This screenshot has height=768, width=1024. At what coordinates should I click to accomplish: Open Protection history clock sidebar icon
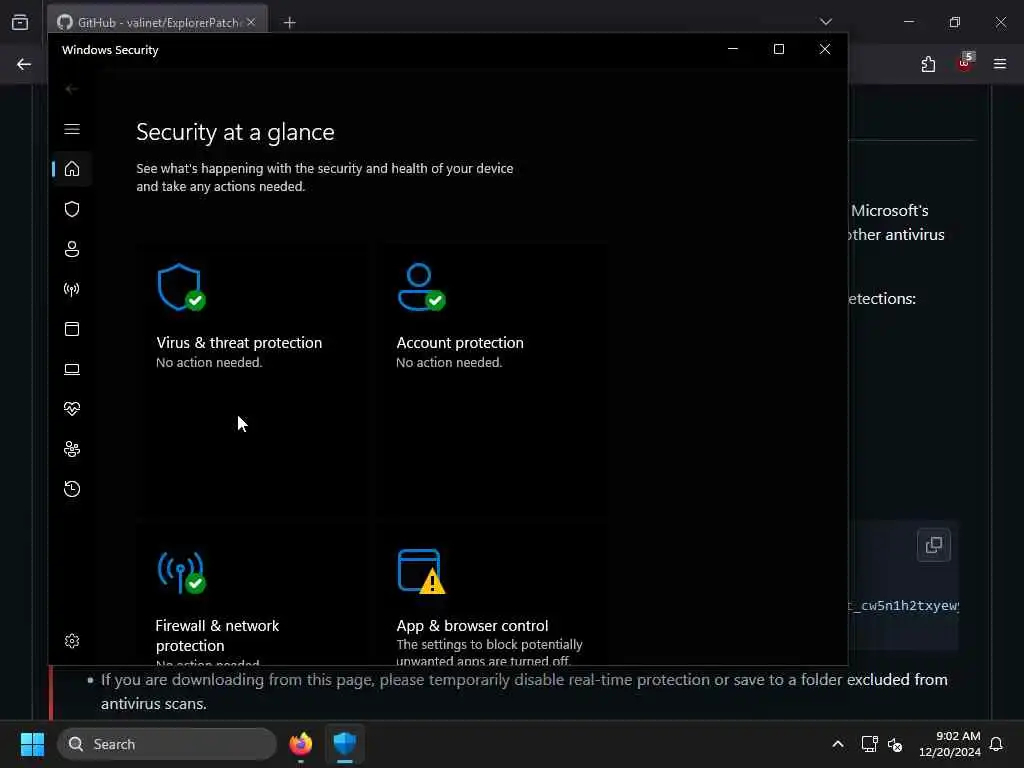pyautogui.click(x=72, y=489)
